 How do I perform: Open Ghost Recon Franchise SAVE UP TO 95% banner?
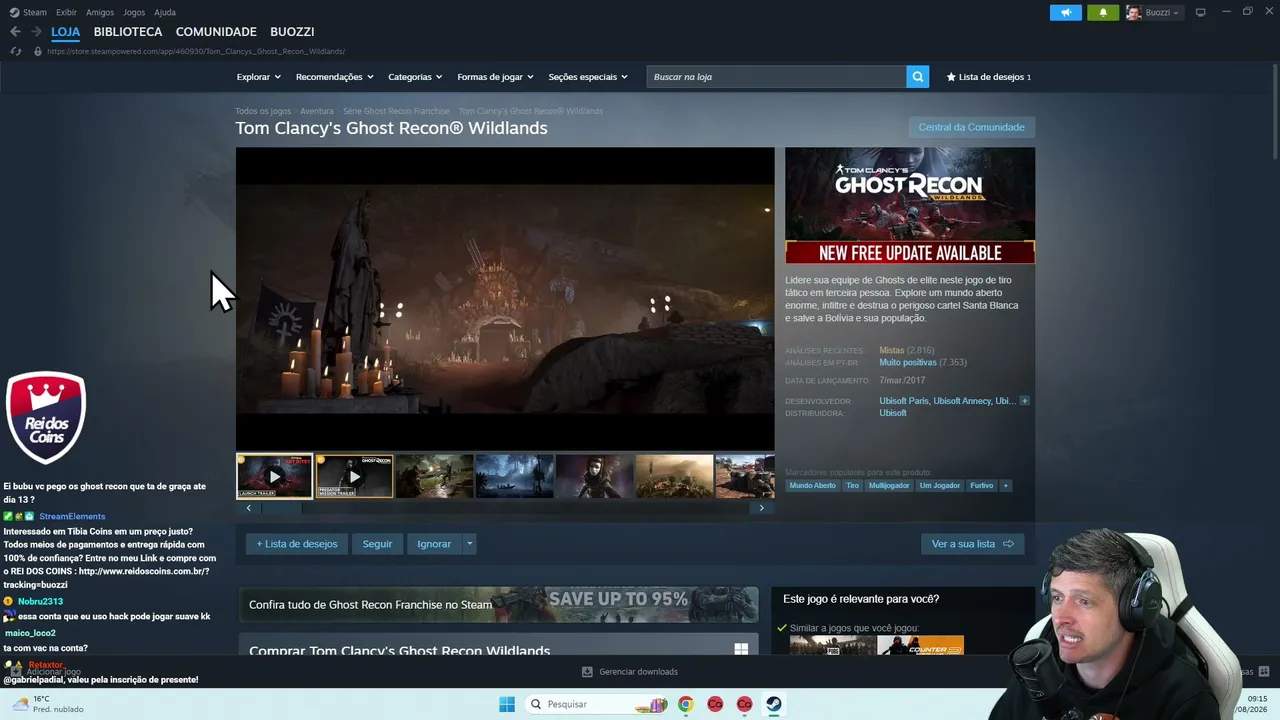coord(498,604)
